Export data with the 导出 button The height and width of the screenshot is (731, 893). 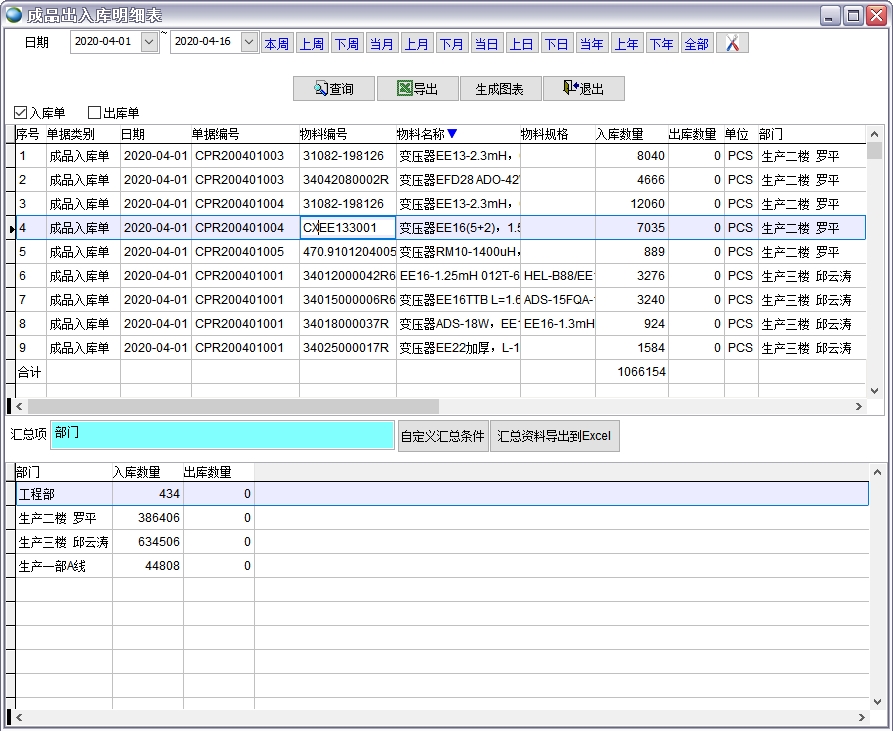click(417, 89)
